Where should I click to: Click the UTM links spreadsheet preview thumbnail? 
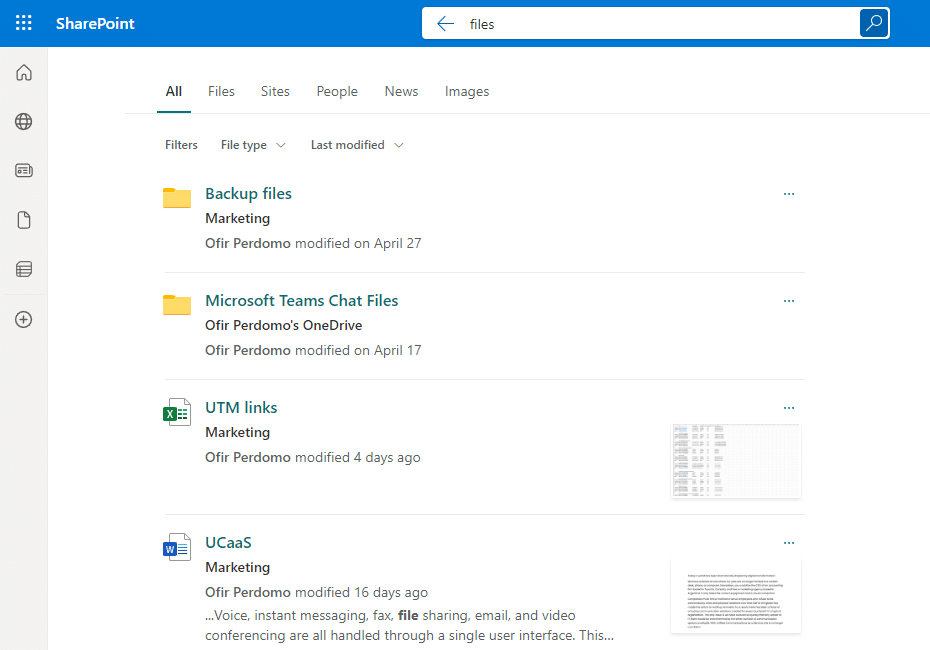pyautogui.click(x=736, y=461)
